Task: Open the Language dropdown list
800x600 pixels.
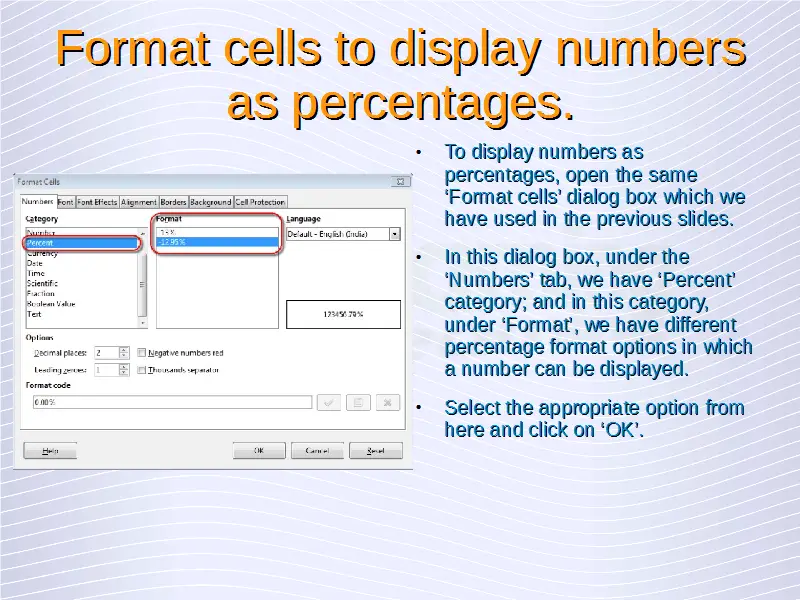Action: 394,234
